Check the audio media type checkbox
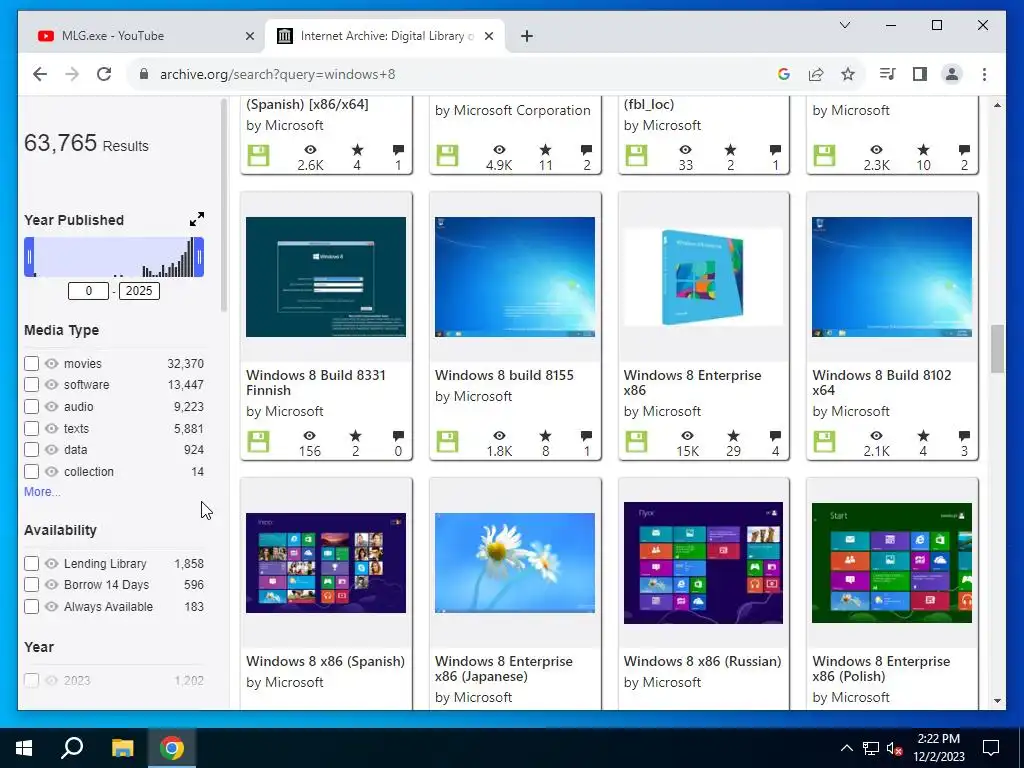The image size is (1024, 768). pos(31,407)
